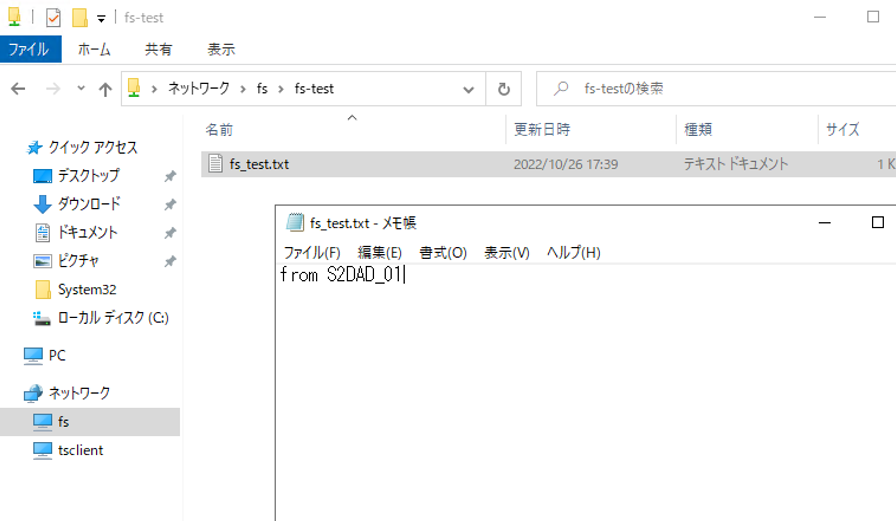The image size is (896, 521).
Task: Sort by the 名前 column header
Action: click(219, 130)
